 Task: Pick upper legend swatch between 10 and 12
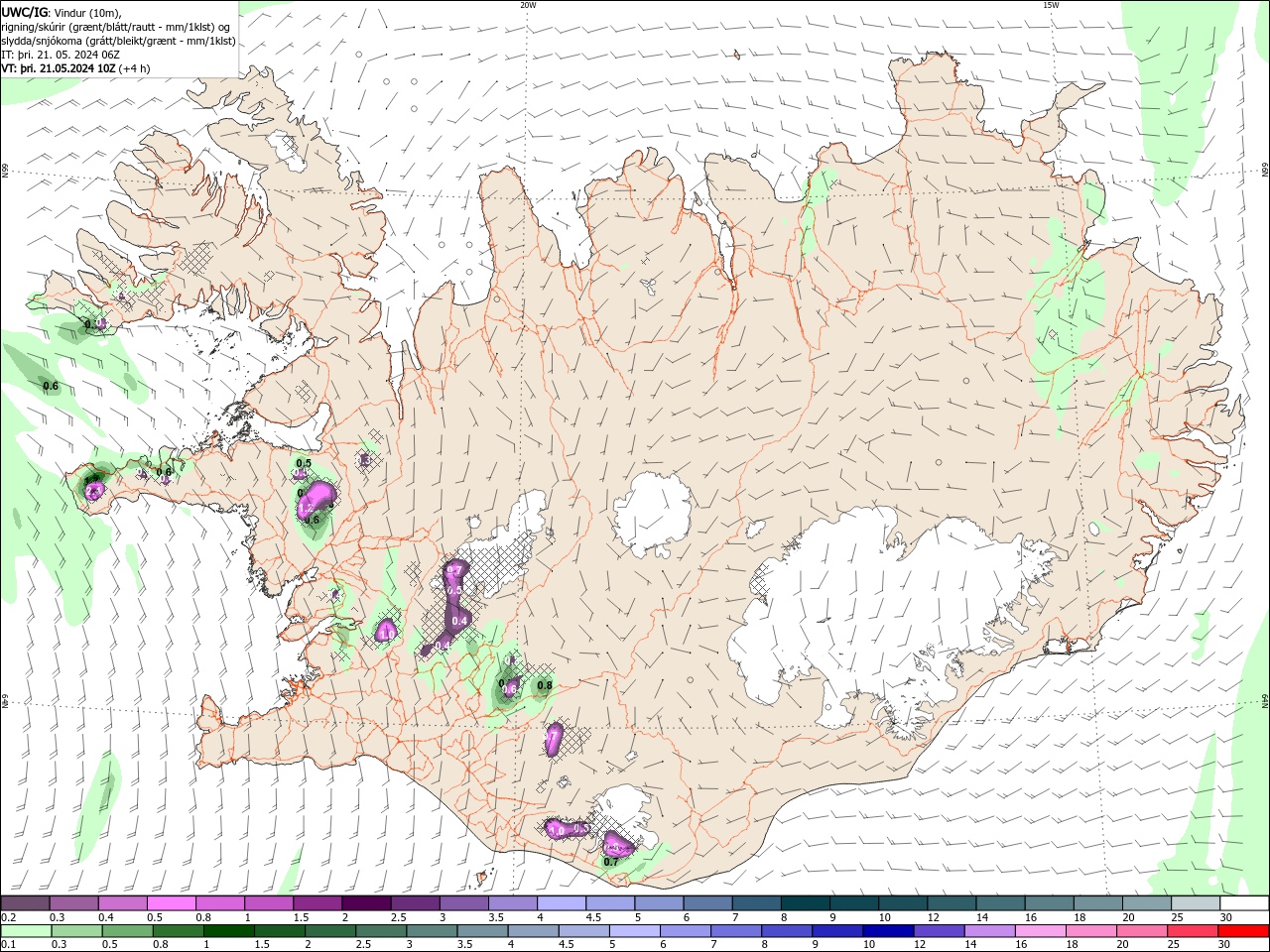902,902
